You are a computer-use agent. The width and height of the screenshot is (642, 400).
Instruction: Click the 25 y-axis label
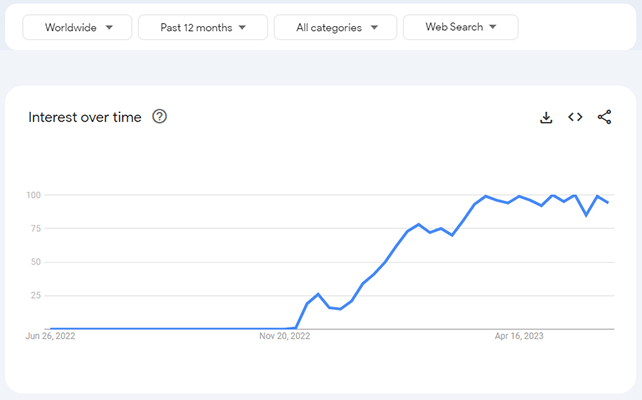(x=36, y=296)
